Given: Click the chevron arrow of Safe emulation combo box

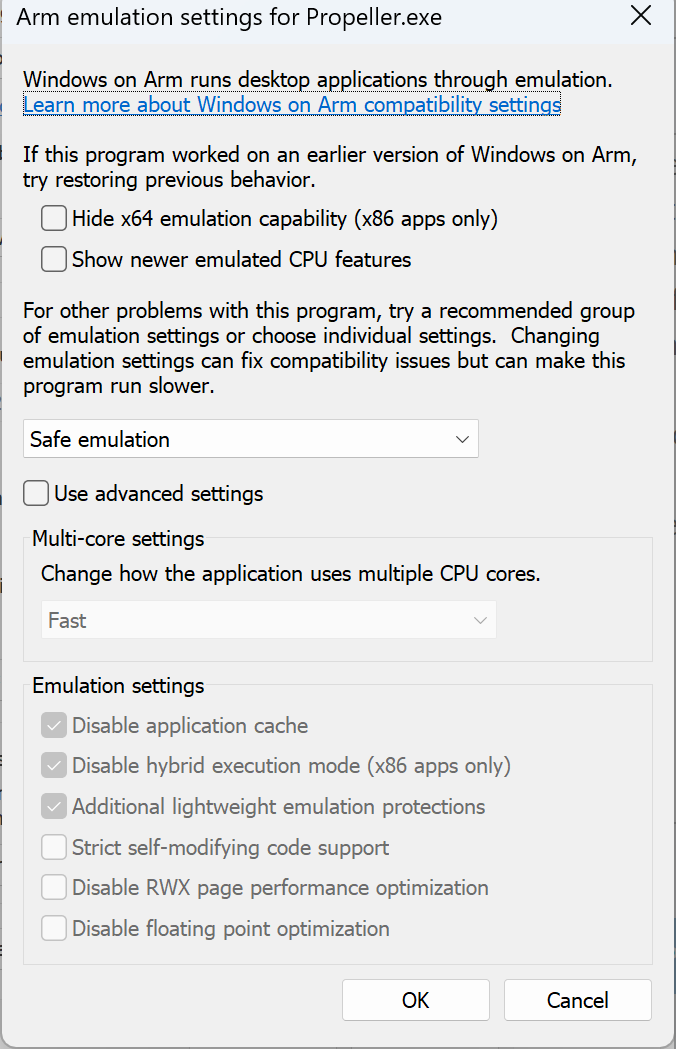Looking at the screenshot, I should tap(462, 439).
